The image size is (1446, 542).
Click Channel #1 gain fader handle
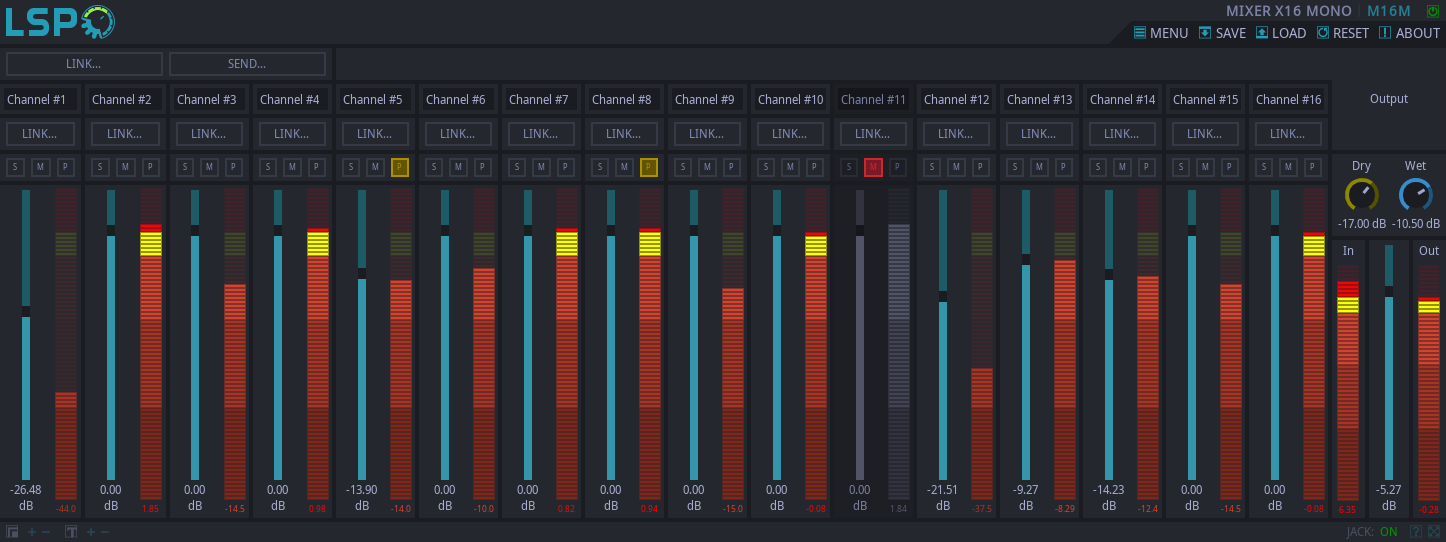click(26, 312)
